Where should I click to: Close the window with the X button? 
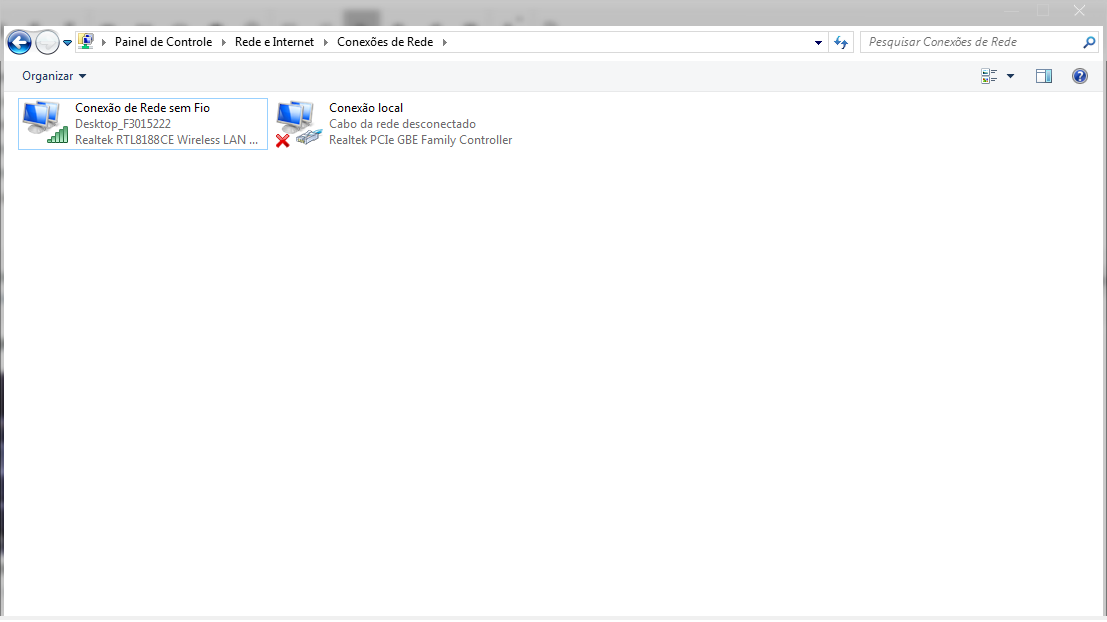[x=1079, y=11]
